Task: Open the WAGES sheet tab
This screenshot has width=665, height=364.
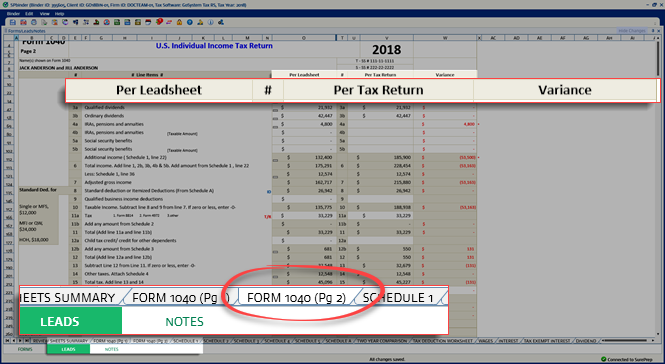Action: (x=486, y=341)
